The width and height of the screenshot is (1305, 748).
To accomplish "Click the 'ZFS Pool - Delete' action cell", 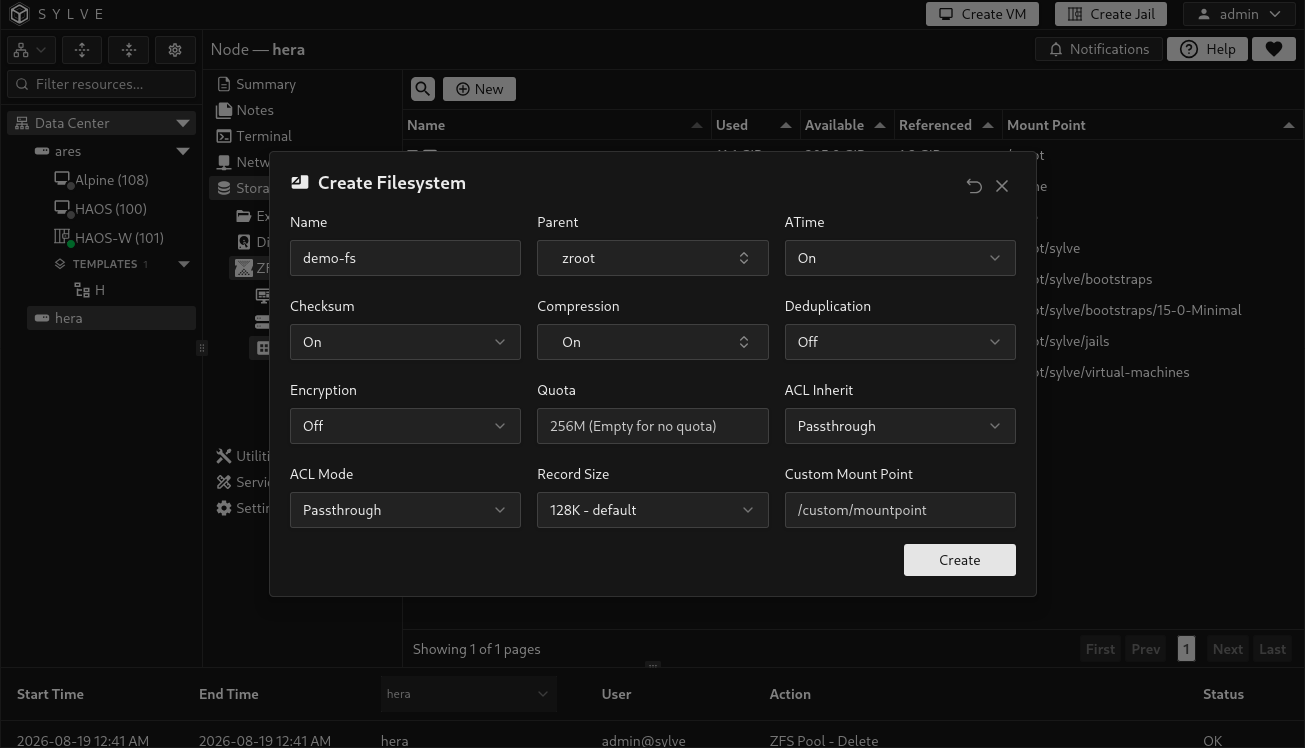I will [x=824, y=741].
